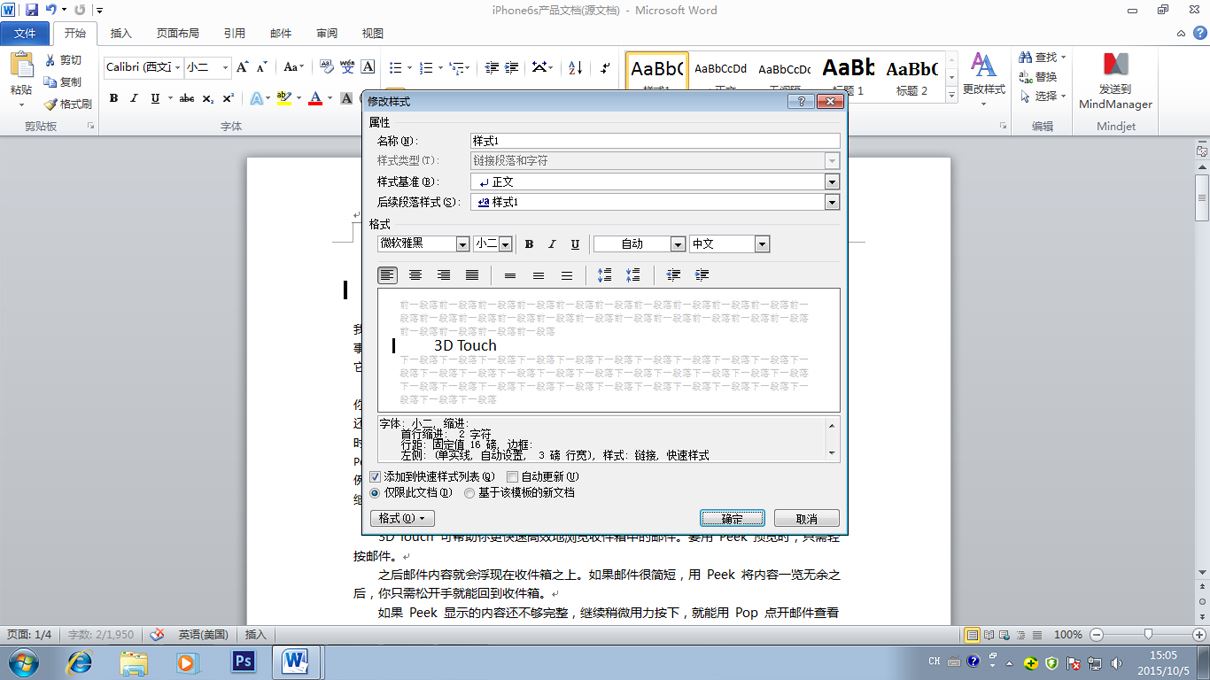Image resolution: width=1210 pixels, height=680 pixels.
Task: Click the Windows Start button
Action: [23, 661]
